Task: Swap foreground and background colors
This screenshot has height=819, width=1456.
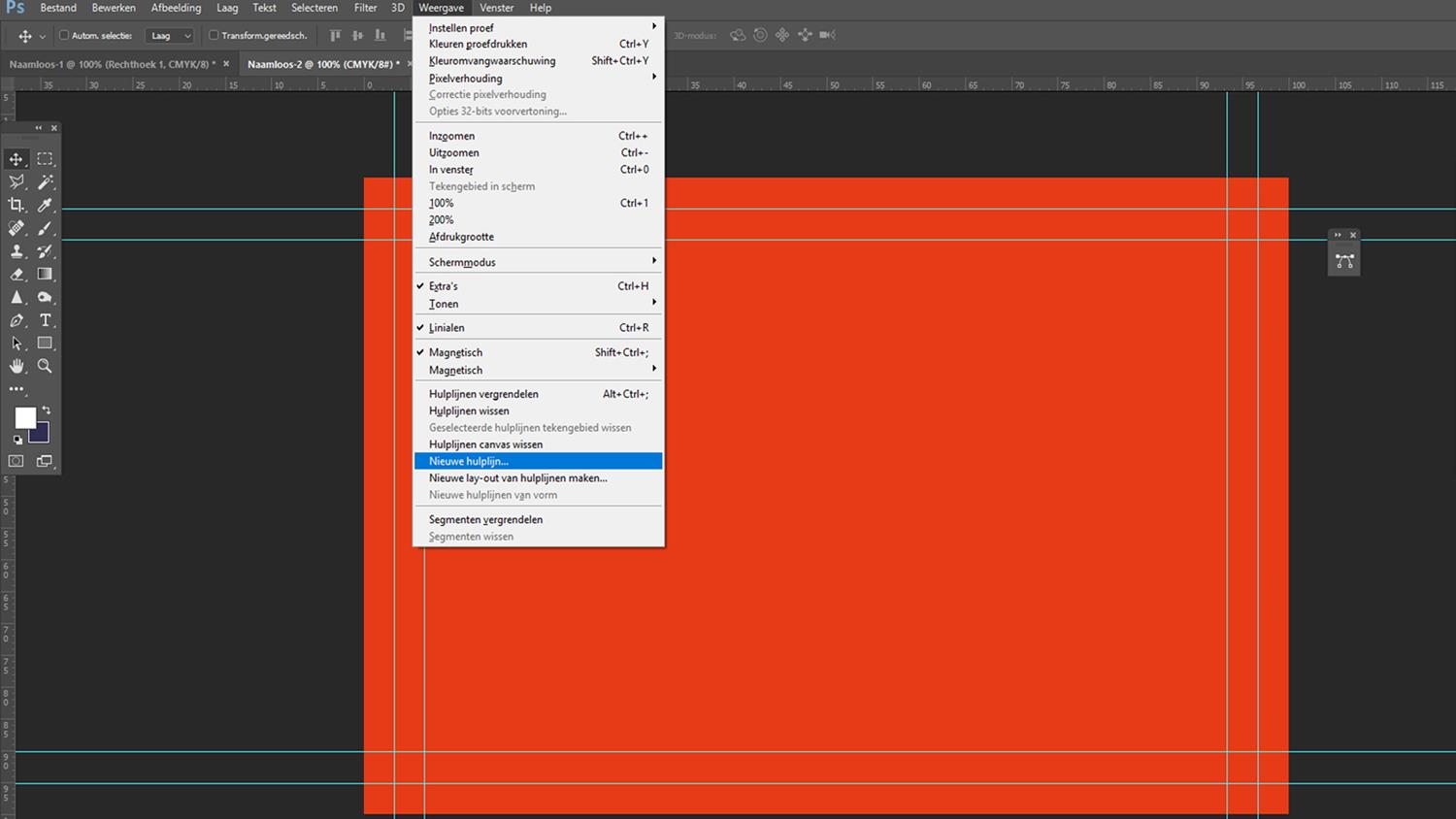Action: point(46,410)
